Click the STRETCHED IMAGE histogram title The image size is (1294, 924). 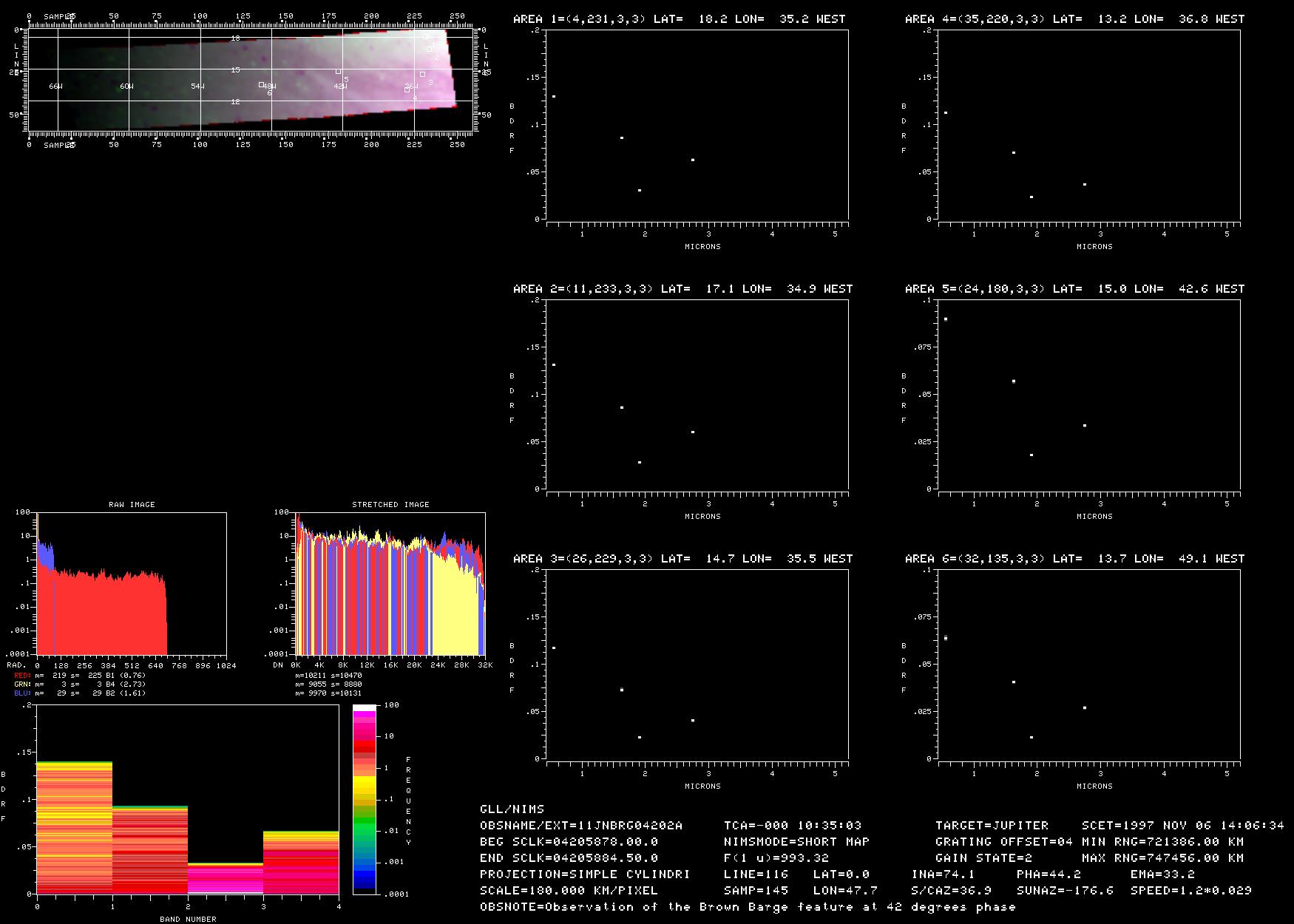pyautogui.click(x=390, y=505)
